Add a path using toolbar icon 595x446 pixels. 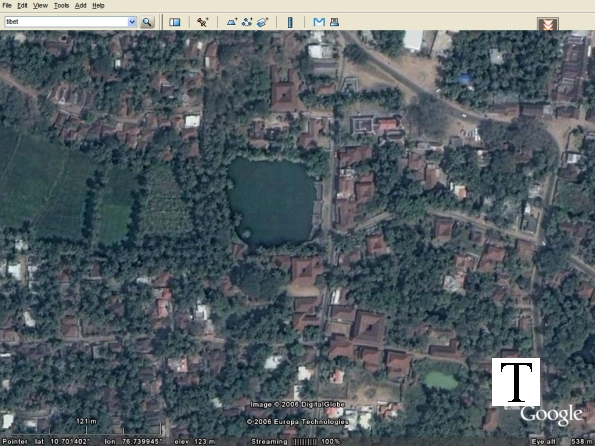pos(247,22)
